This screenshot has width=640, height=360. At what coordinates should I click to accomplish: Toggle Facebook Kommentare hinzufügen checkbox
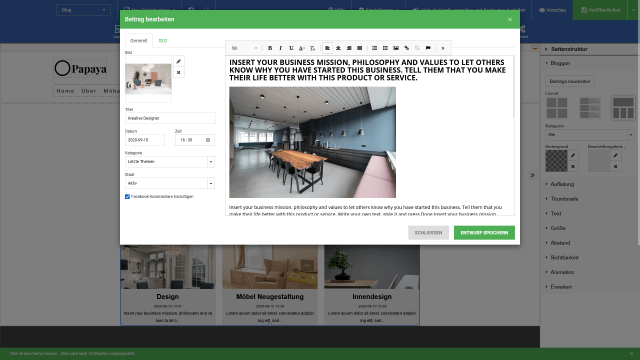point(127,197)
